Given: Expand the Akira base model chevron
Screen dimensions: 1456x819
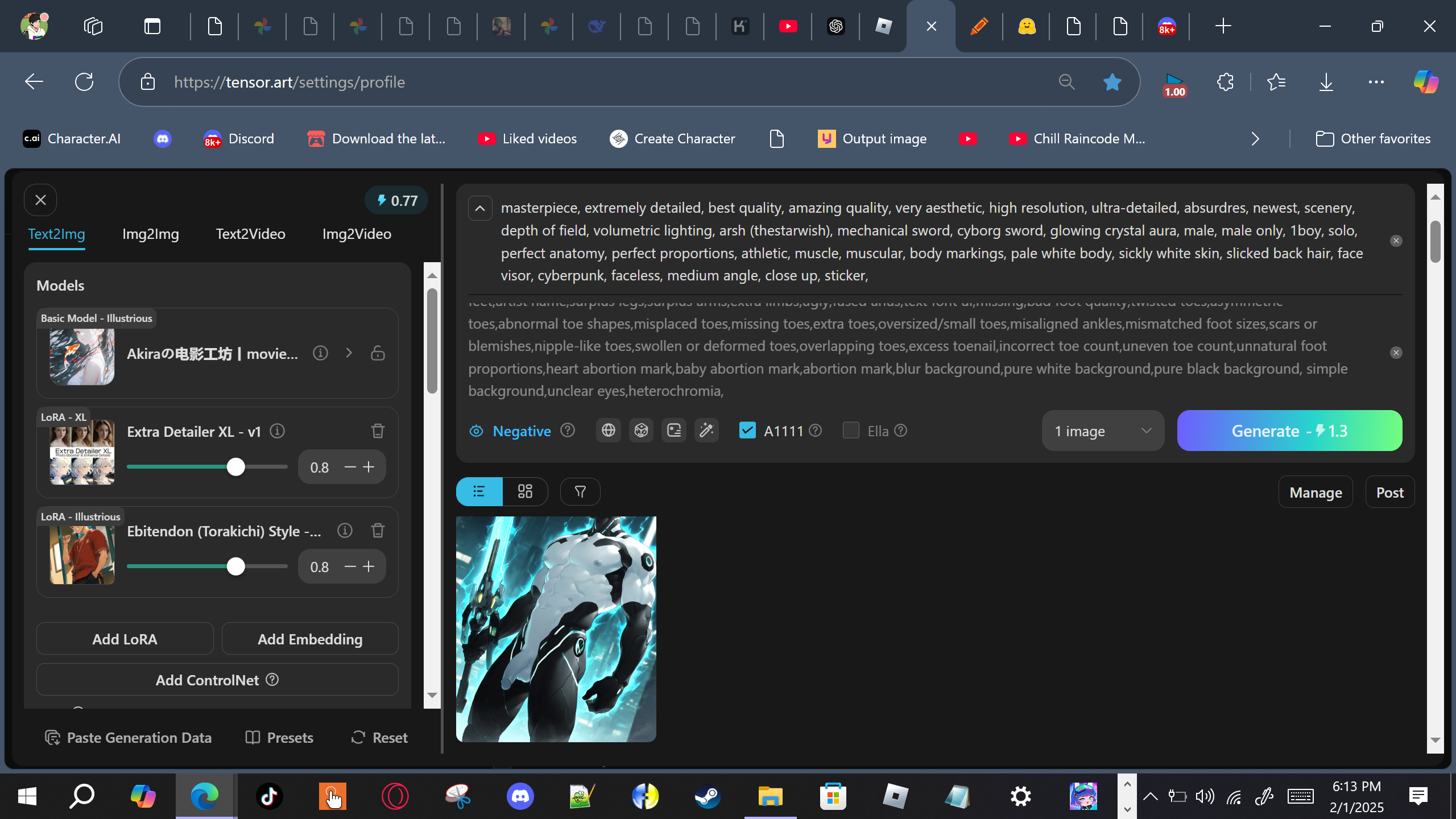Looking at the screenshot, I should (349, 353).
